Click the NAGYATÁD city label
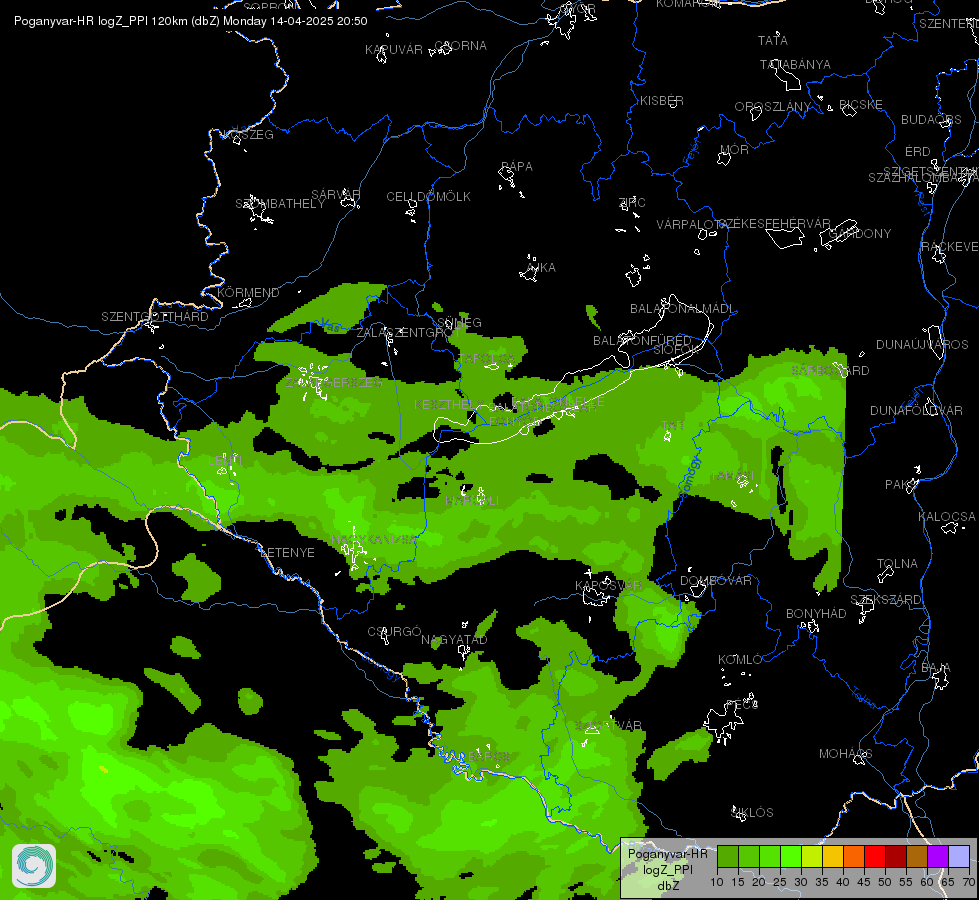 pos(454,640)
